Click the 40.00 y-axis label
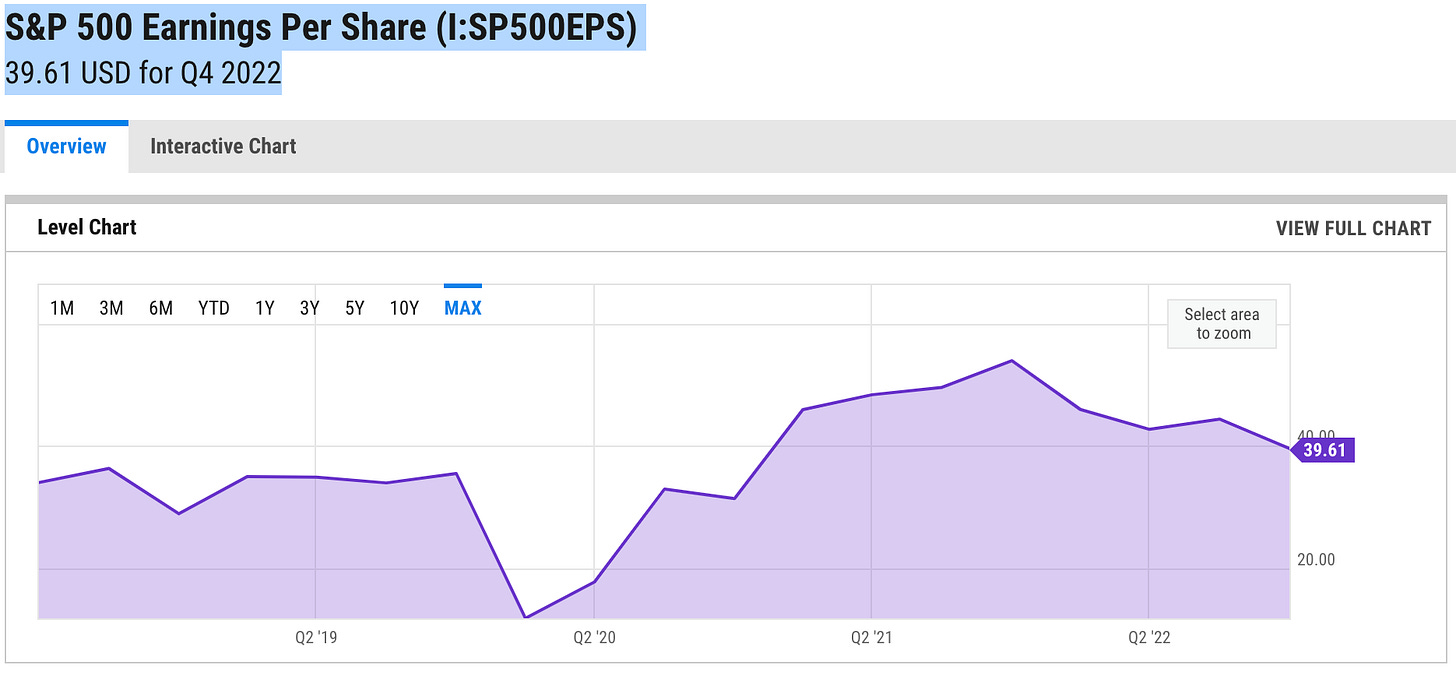Screen dimensions: 1456x690 coord(1316,435)
